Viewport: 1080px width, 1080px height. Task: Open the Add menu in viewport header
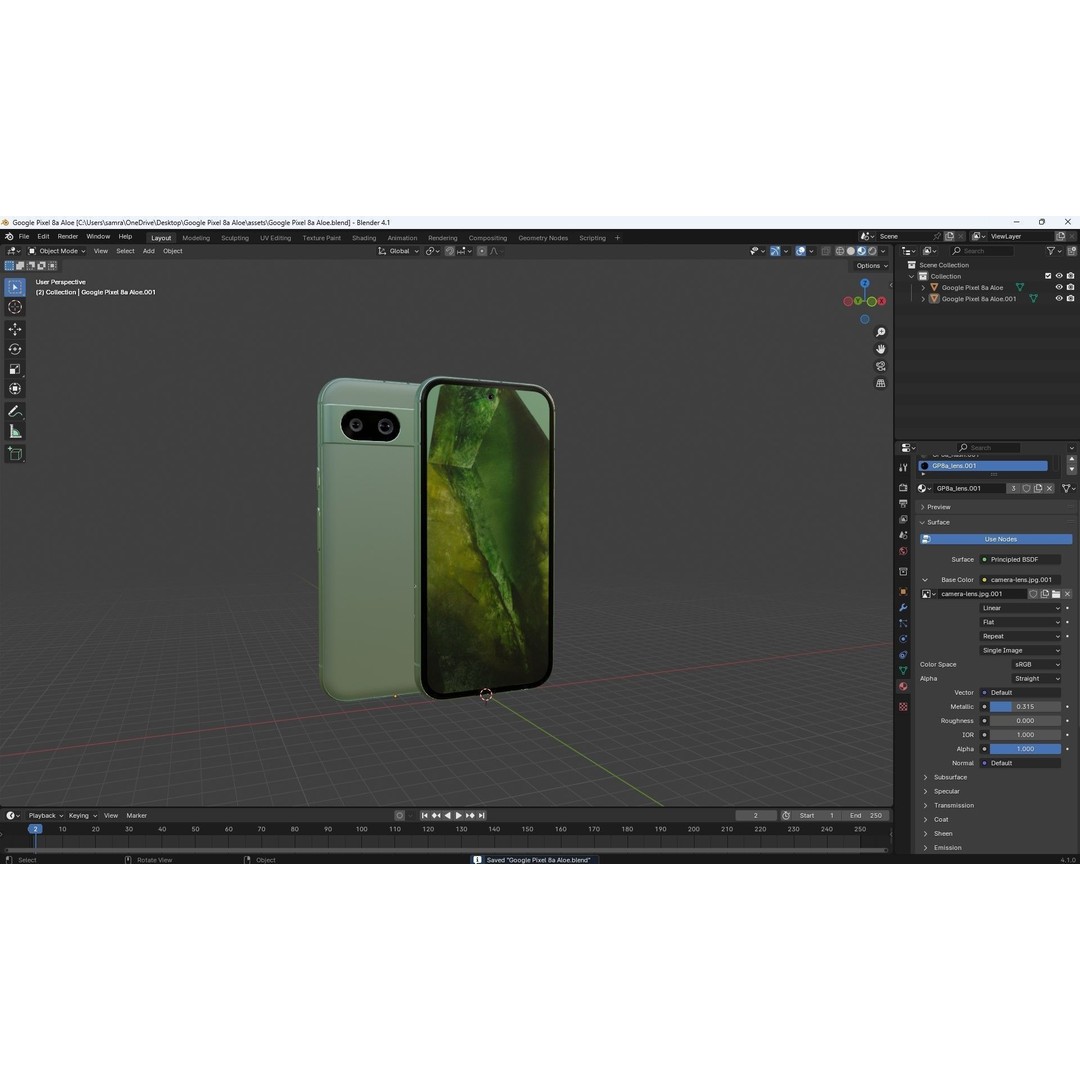pyautogui.click(x=148, y=251)
